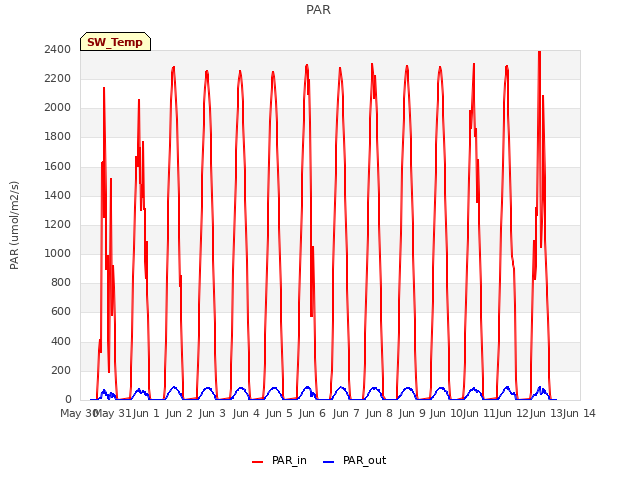The height and width of the screenshot is (480, 640).
Task: Click the Jun 2 x-axis date label
Action: (x=179, y=413)
